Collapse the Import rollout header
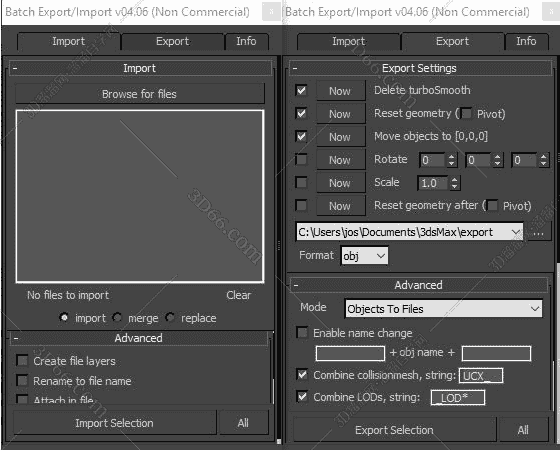The width and height of the screenshot is (560, 450). 140,68
